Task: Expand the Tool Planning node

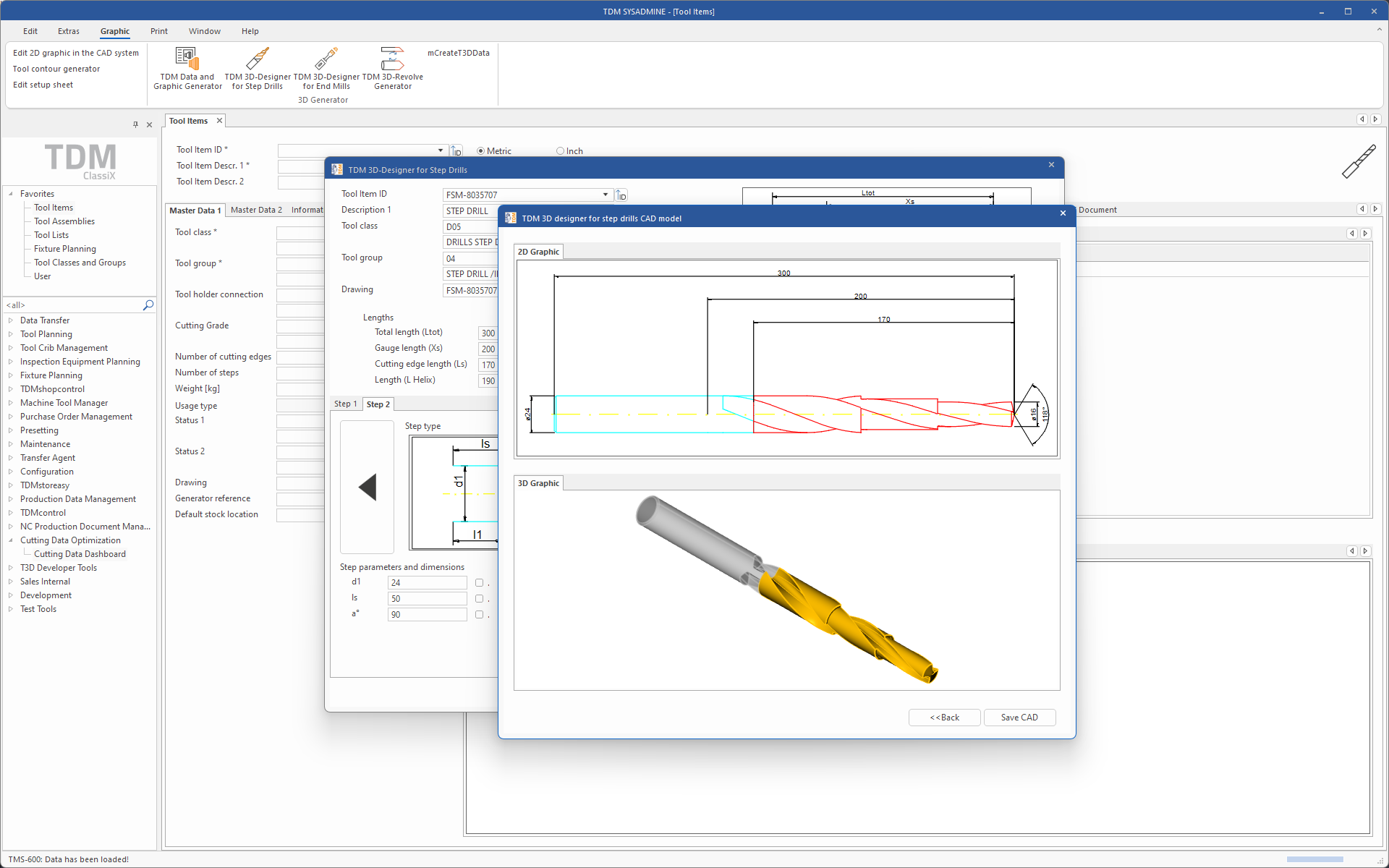Action: [x=11, y=334]
